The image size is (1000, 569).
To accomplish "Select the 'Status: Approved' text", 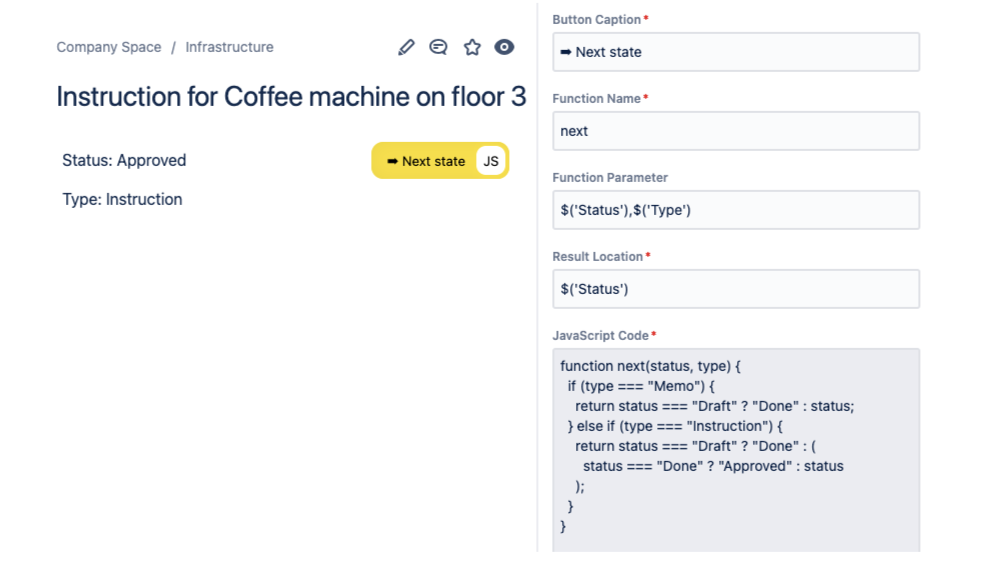I will click(124, 160).
